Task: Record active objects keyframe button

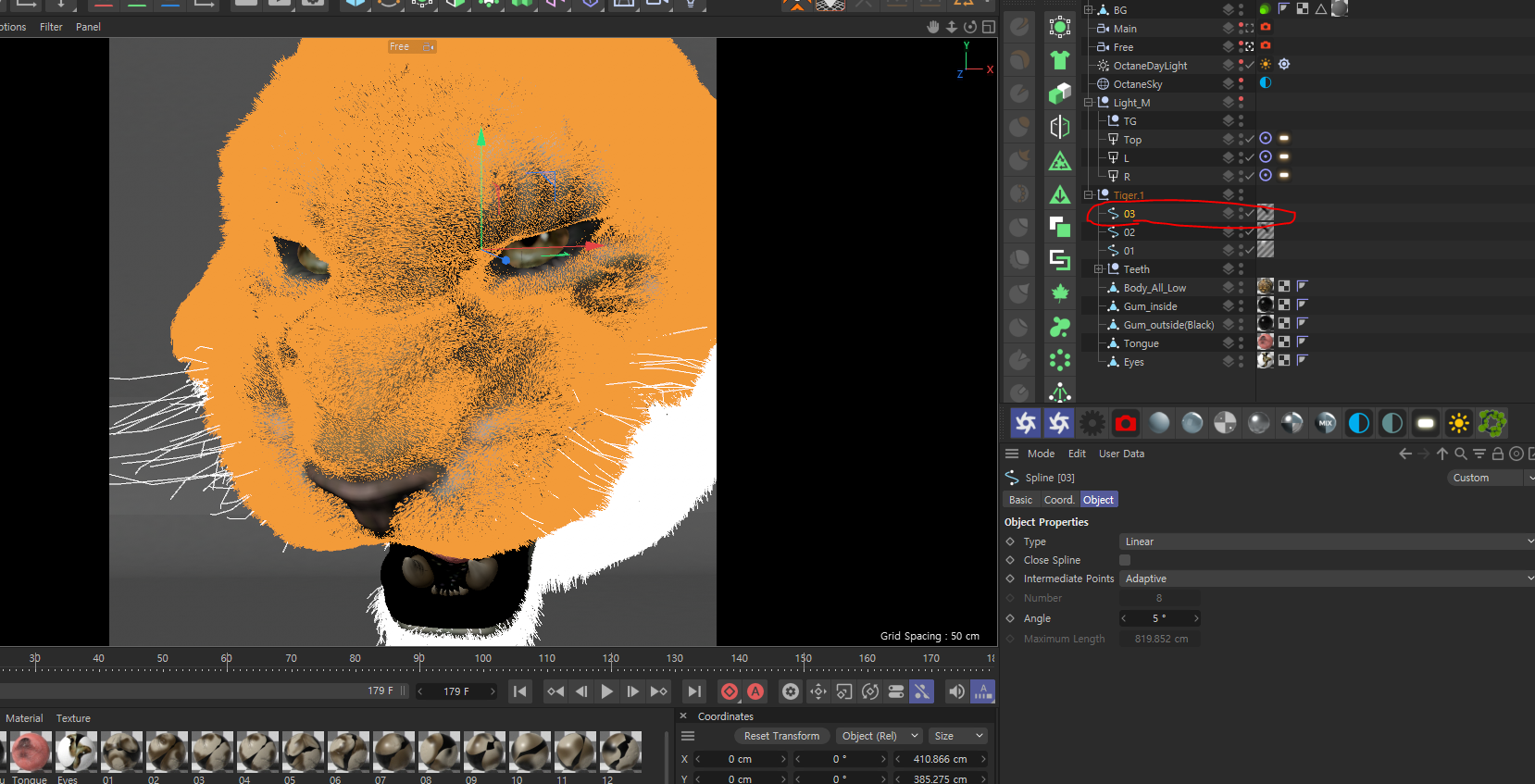Action: tap(730, 691)
